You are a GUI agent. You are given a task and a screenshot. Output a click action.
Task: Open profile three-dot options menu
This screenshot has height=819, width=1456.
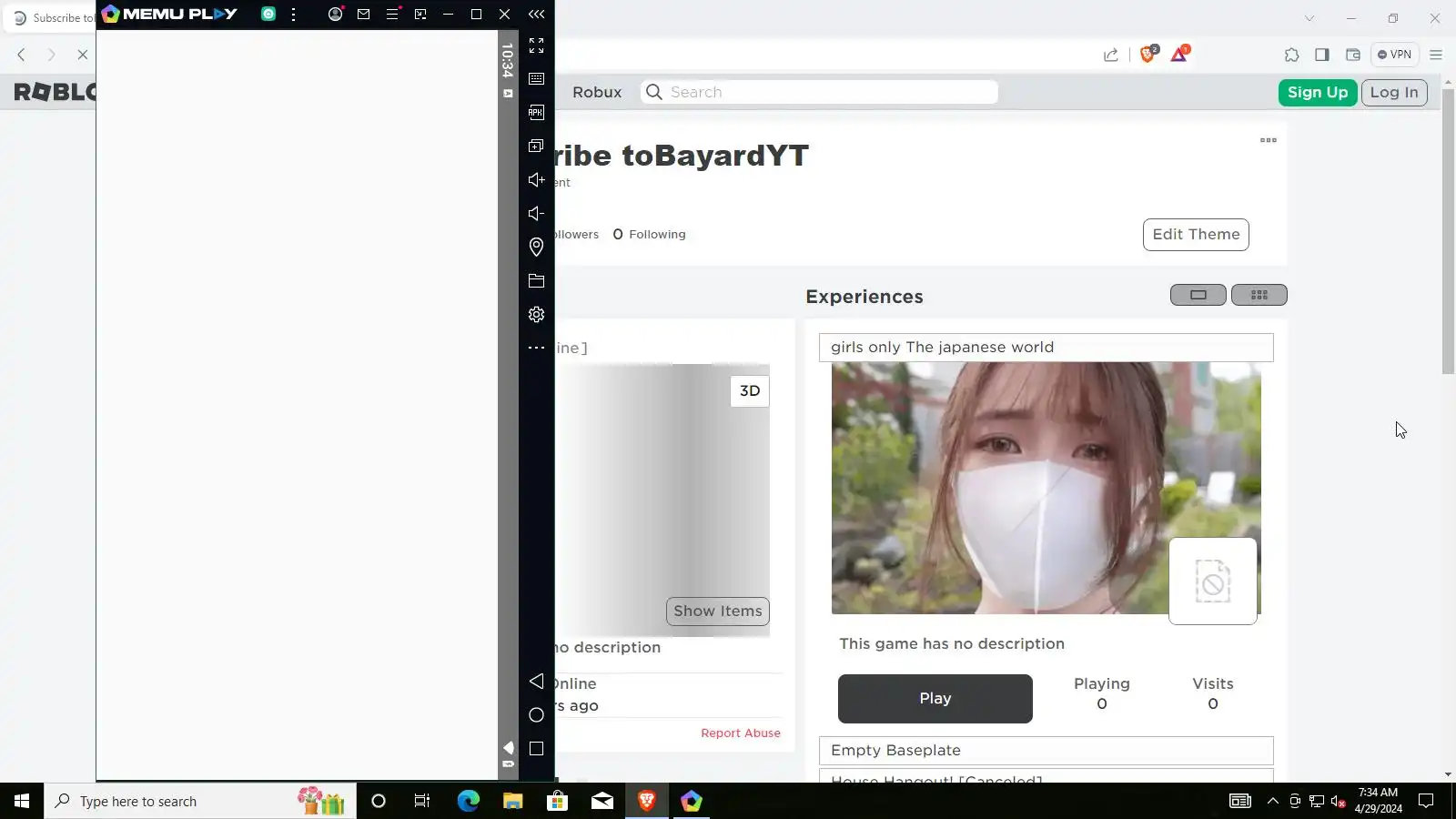(1269, 140)
